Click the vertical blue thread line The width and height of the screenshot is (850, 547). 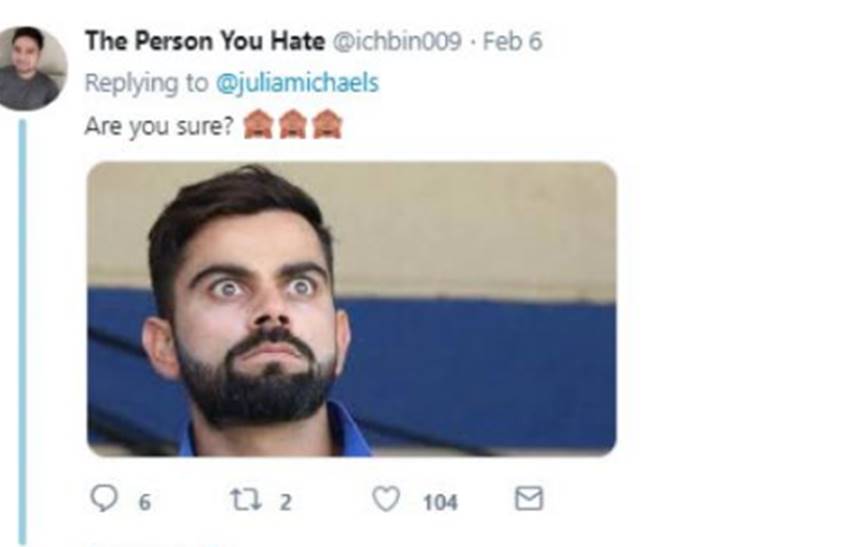(22, 330)
